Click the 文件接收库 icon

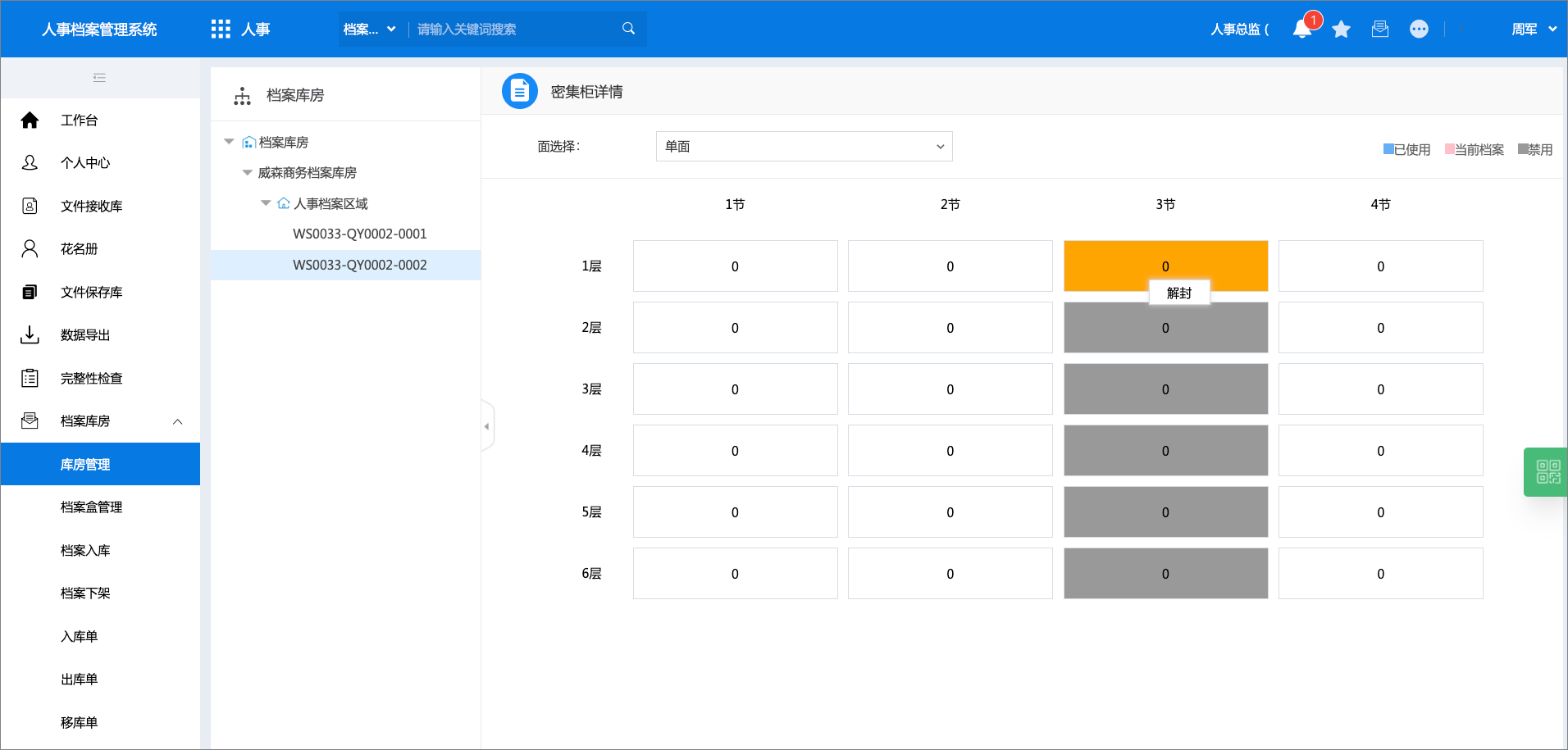click(30, 206)
